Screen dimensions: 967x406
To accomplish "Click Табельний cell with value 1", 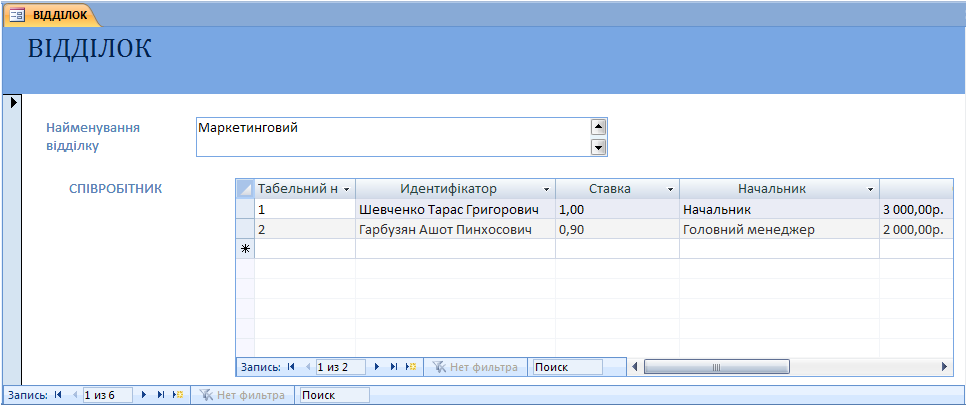I will point(305,209).
